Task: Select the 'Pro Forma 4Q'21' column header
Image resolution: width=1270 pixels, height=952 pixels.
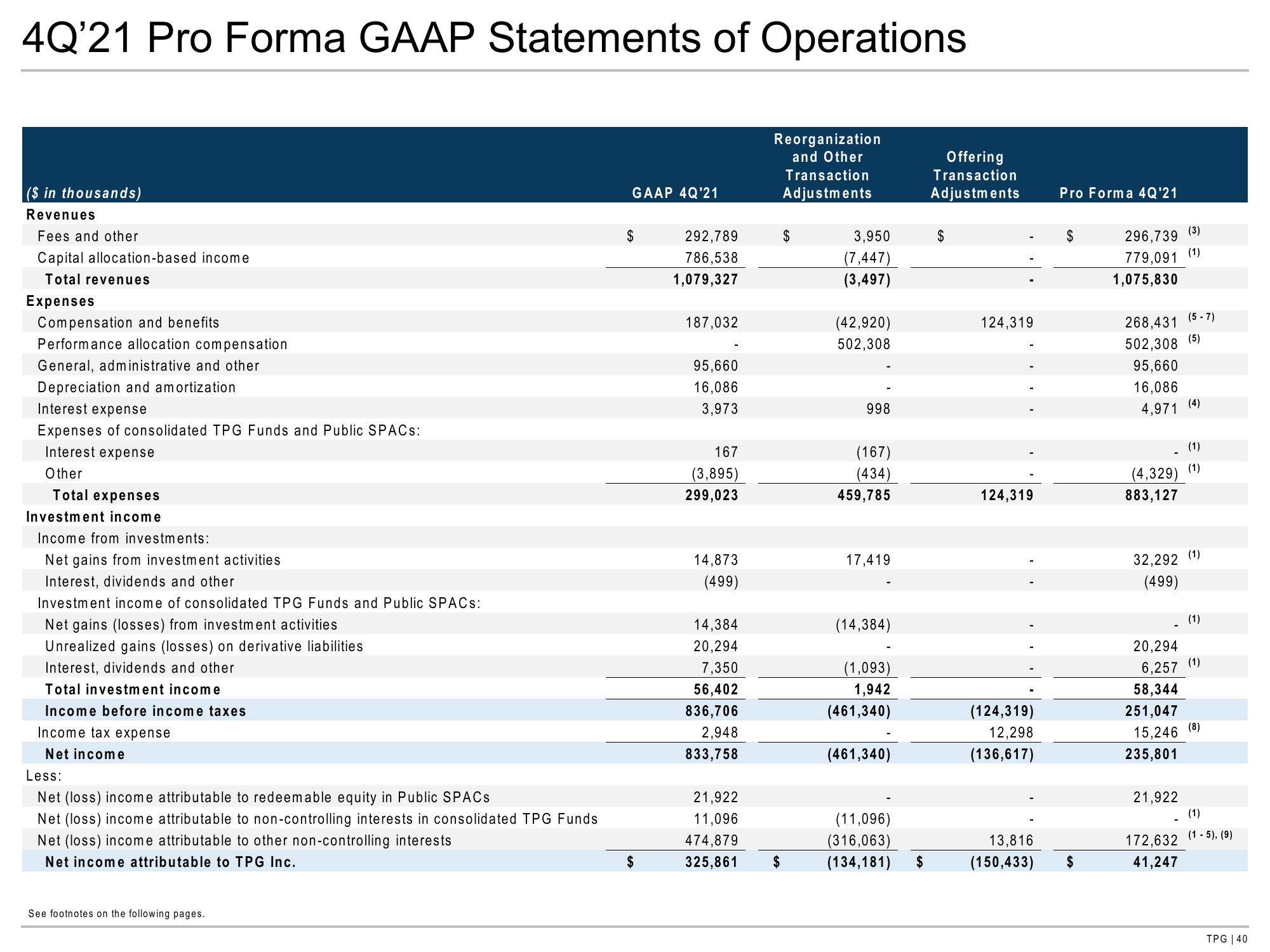Action: click(x=1119, y=193)
